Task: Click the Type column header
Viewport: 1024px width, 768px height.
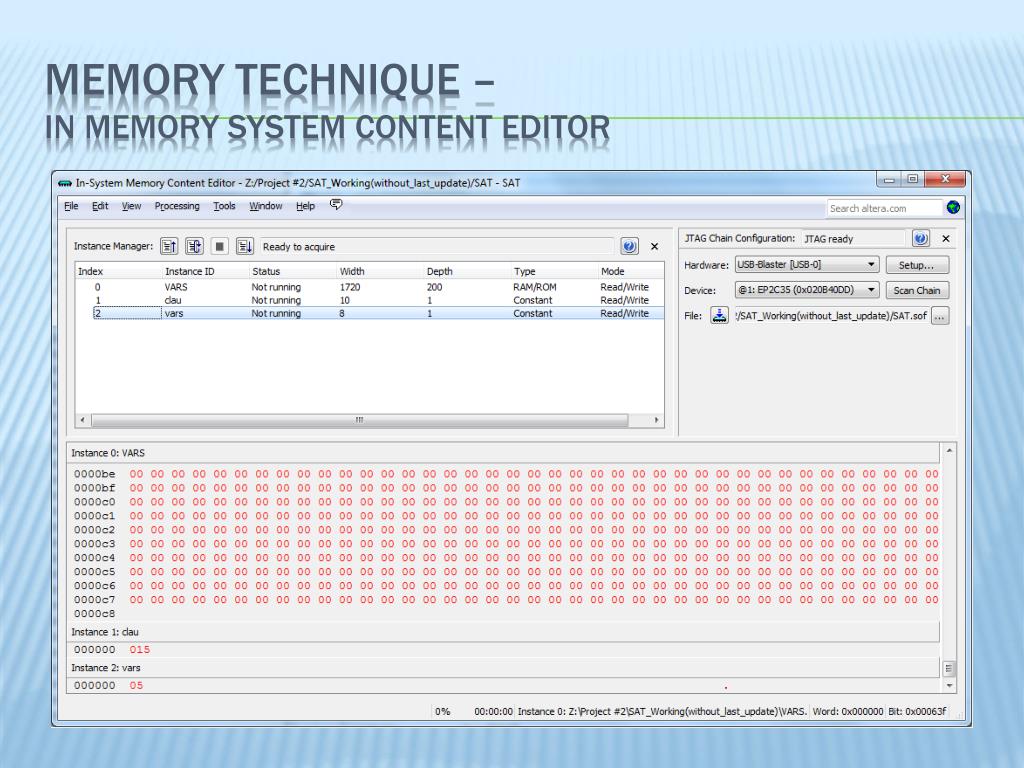Action: coord(554,271)
